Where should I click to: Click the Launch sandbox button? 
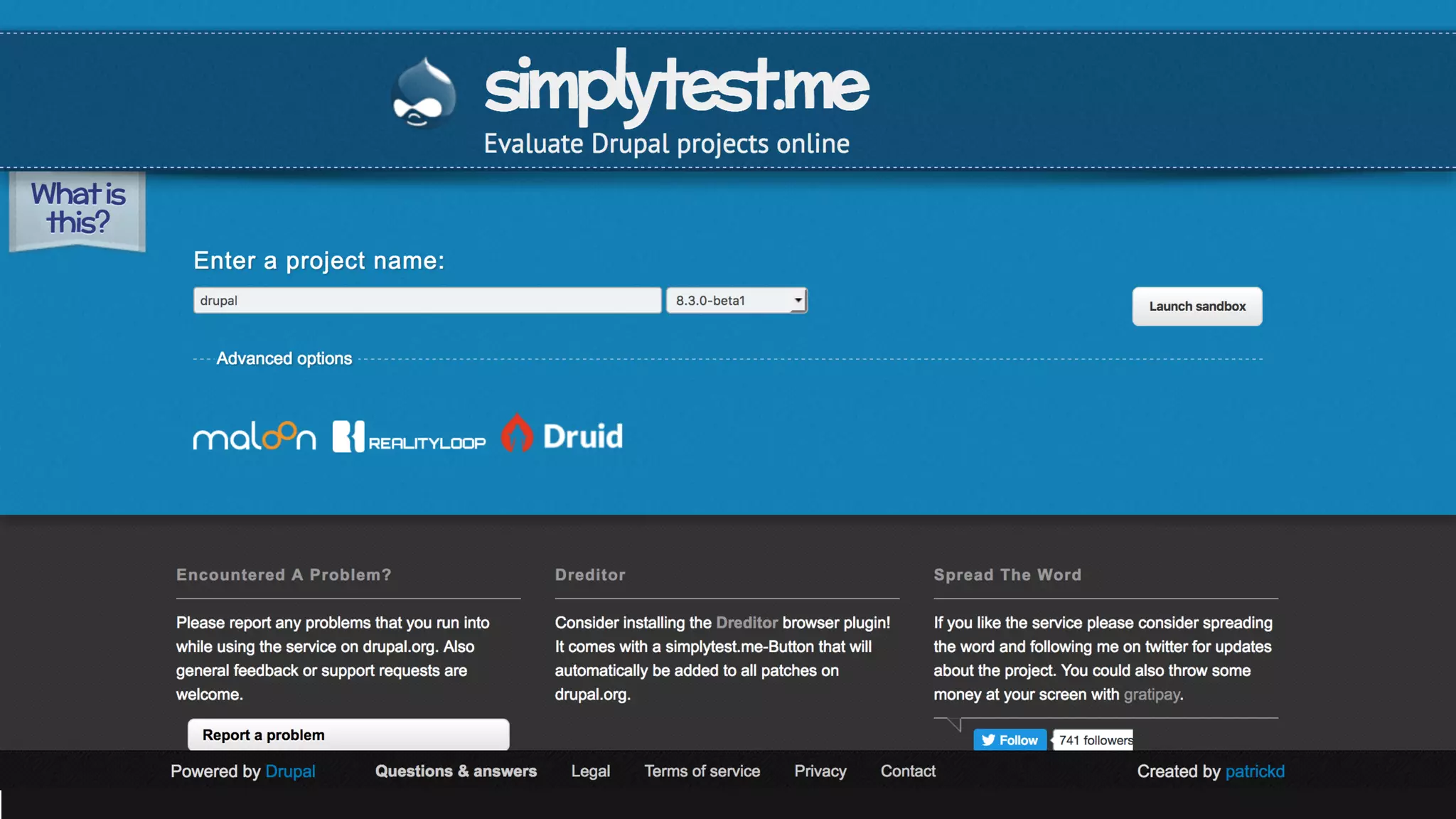pos(1197,306)
